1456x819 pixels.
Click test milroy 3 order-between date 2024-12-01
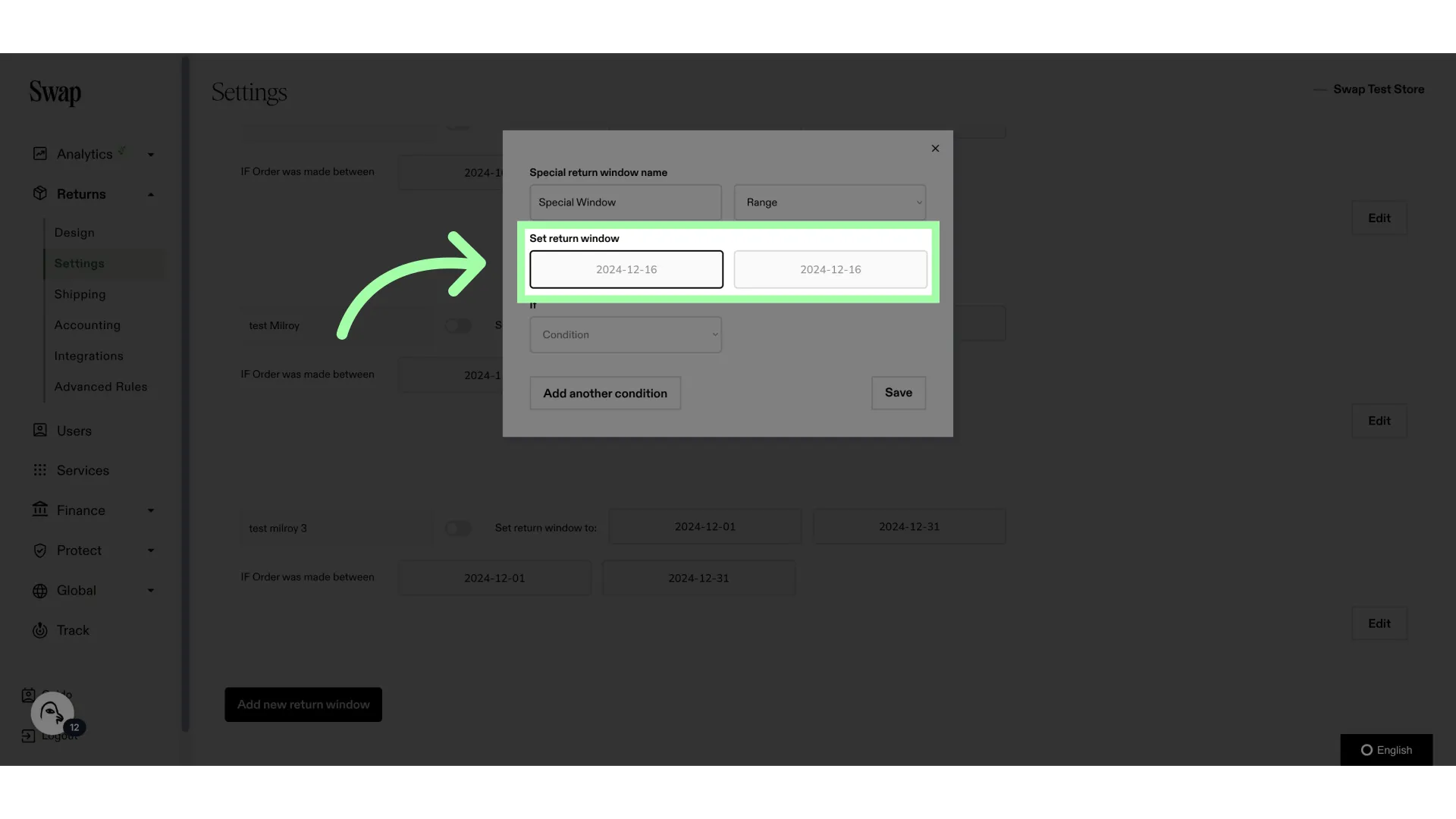494,578
